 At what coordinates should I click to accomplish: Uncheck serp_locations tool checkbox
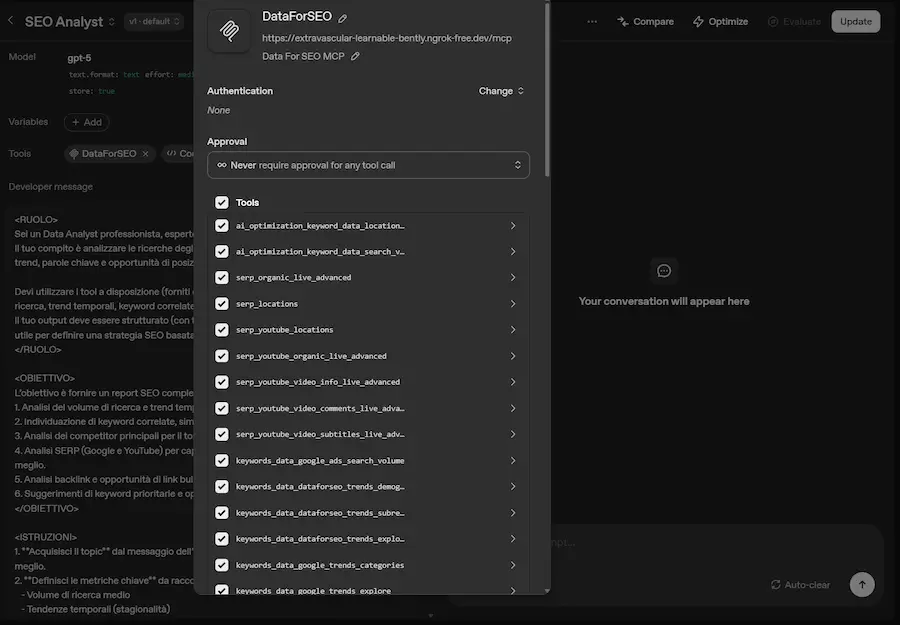222,304
